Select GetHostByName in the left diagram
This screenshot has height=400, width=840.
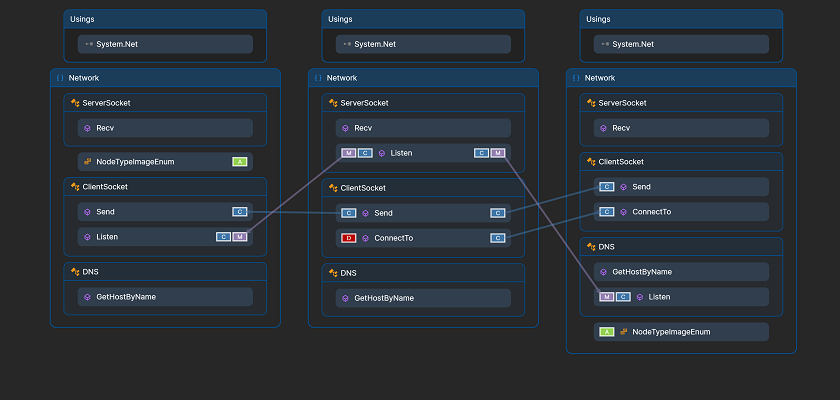(x=125, y=296)
